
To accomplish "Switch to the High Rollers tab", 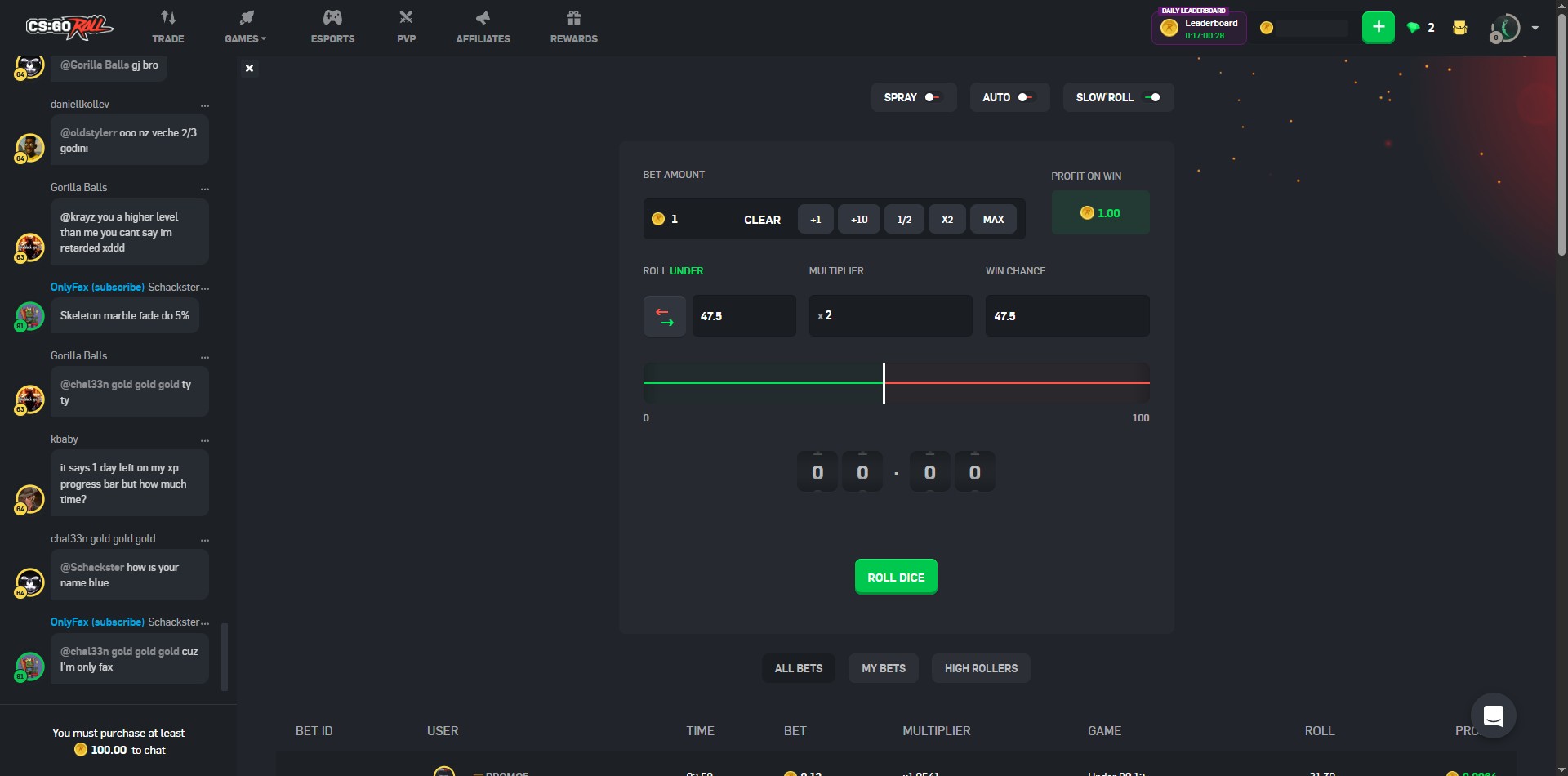I will [981, 668].
